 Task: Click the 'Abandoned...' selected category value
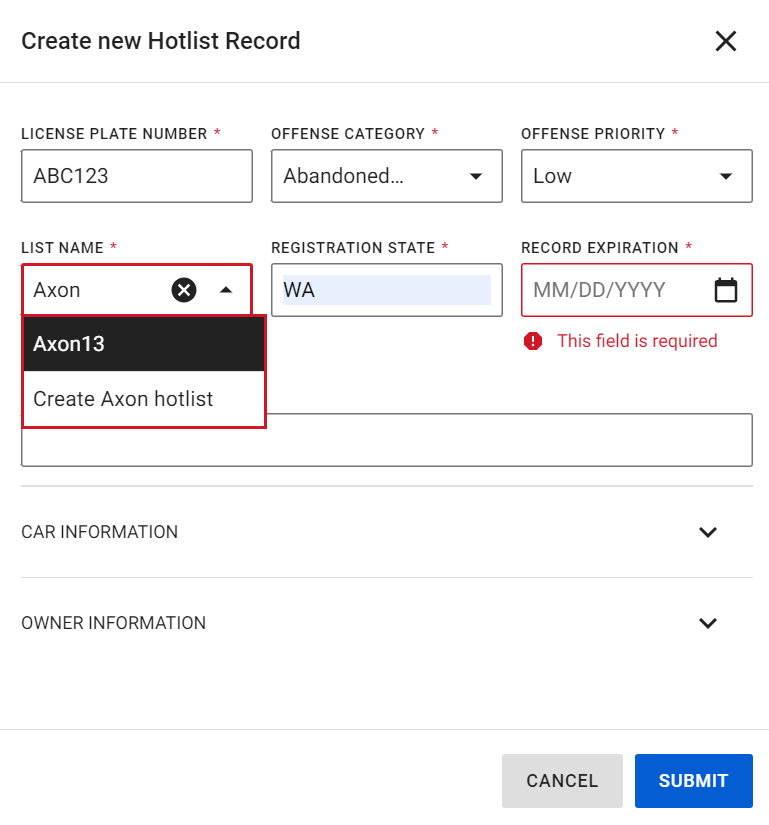pos(345,177)
